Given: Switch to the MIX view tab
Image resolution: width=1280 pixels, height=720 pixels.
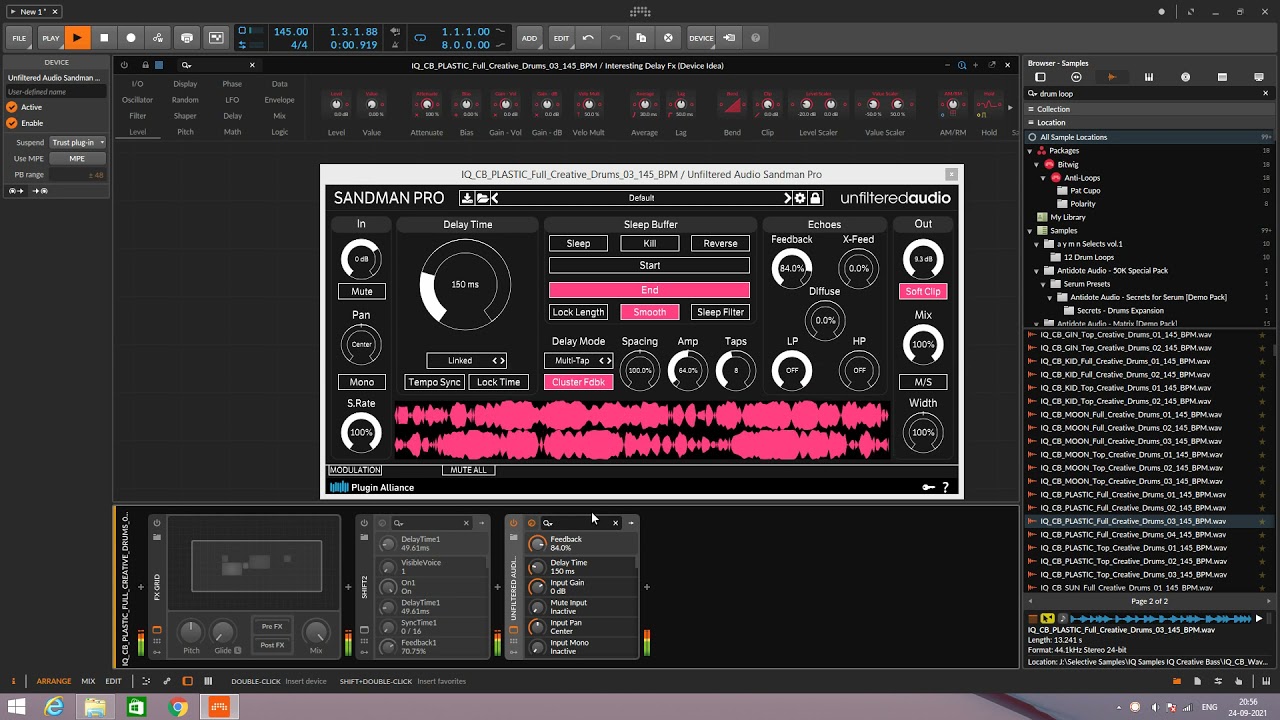Looking at the screenshot, I should (x=88, y=681).
